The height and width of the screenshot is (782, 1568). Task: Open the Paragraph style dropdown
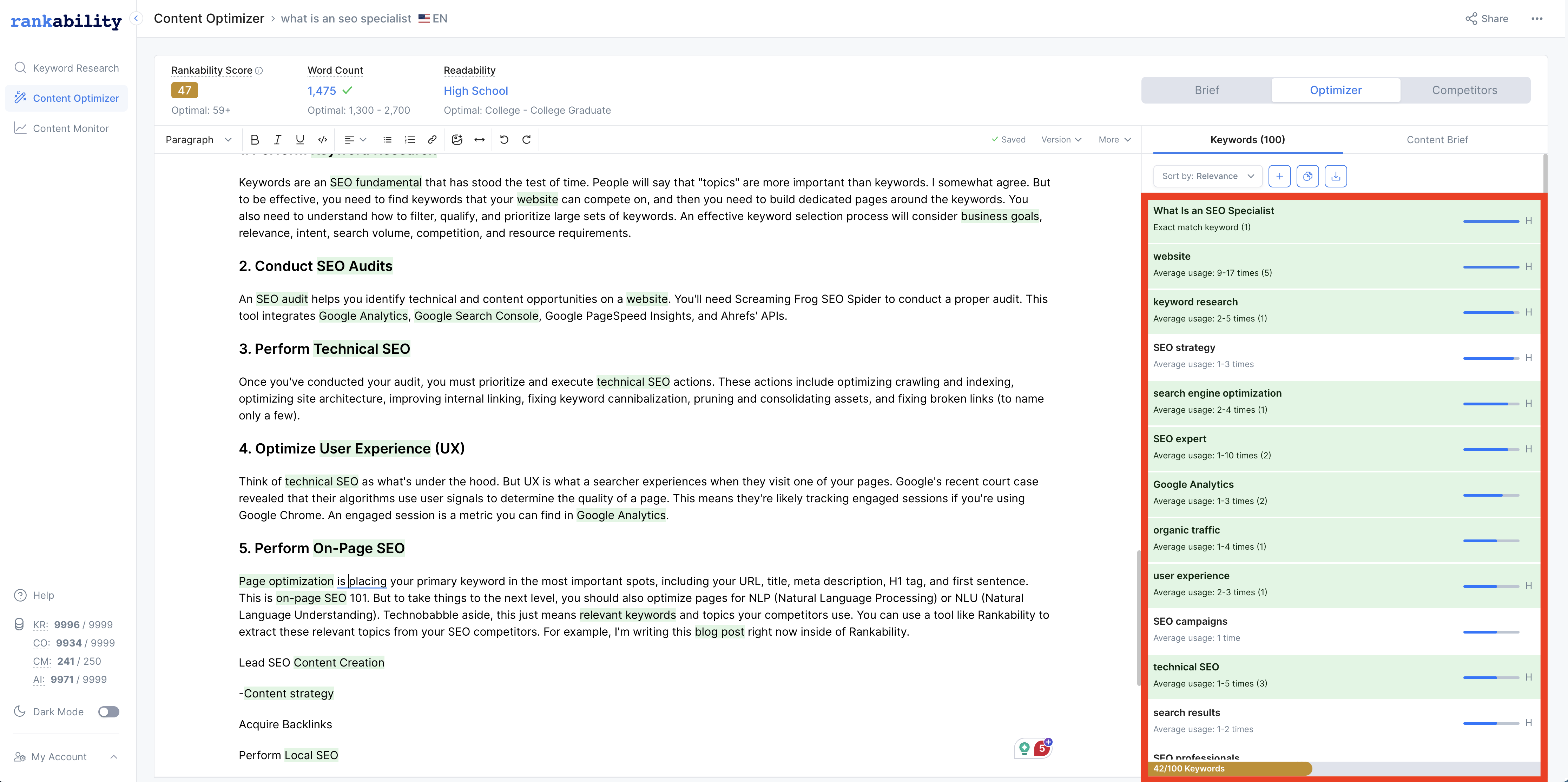point(198,139)
